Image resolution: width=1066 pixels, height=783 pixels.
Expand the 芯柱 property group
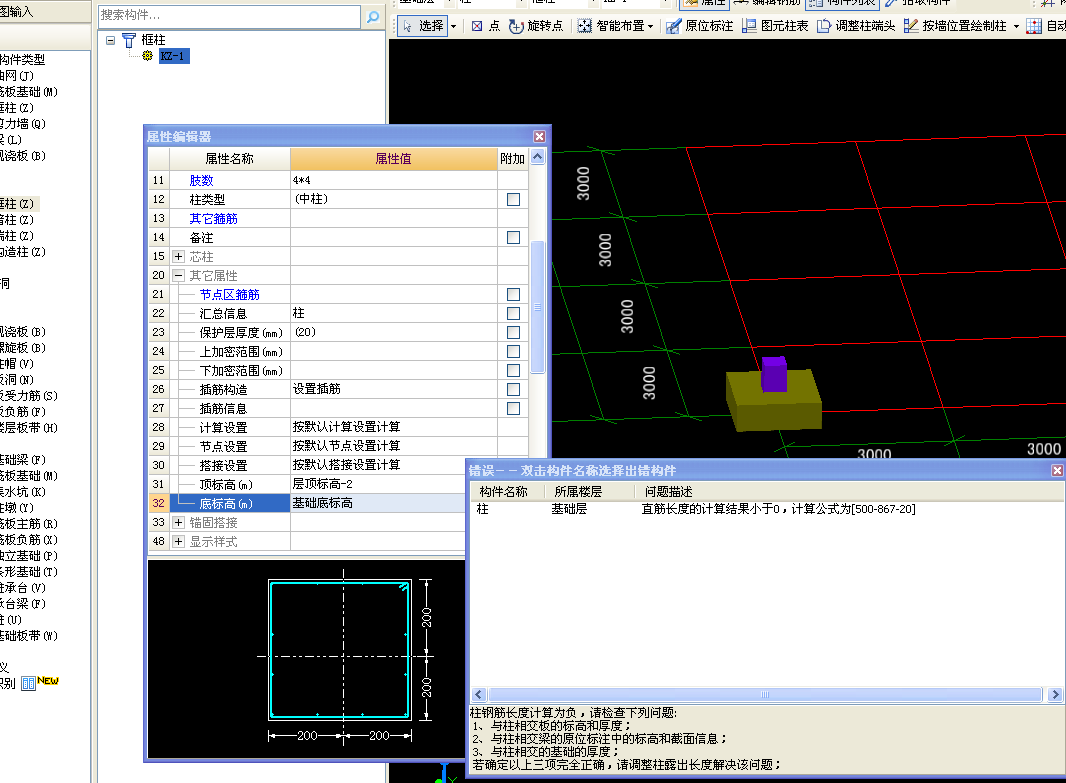(x=178, y=257)
